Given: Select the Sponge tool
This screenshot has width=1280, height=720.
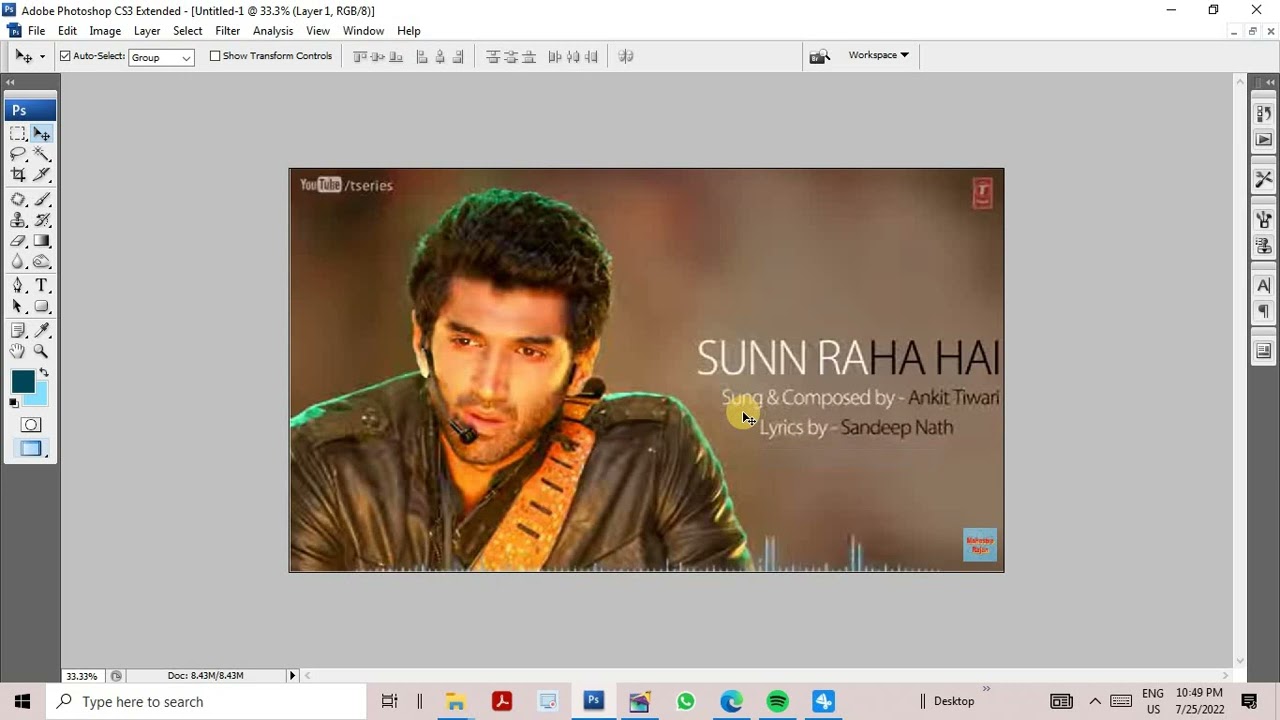Looking at the screenshot, I should (x=41, y=262).
